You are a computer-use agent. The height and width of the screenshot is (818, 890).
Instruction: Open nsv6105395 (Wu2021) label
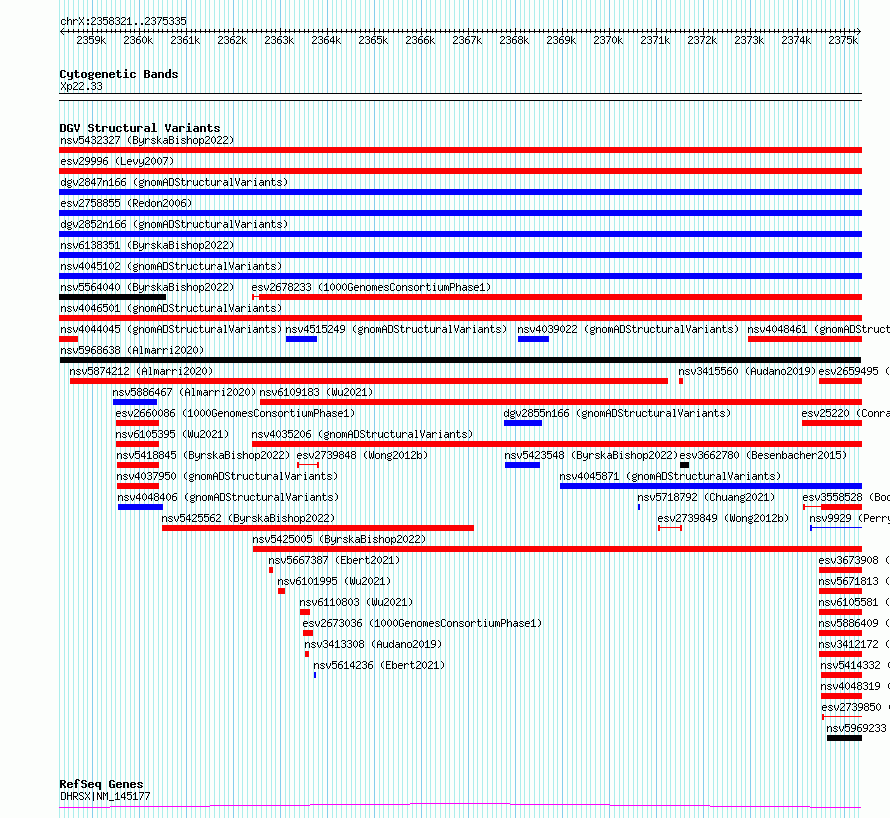[172, 434]
